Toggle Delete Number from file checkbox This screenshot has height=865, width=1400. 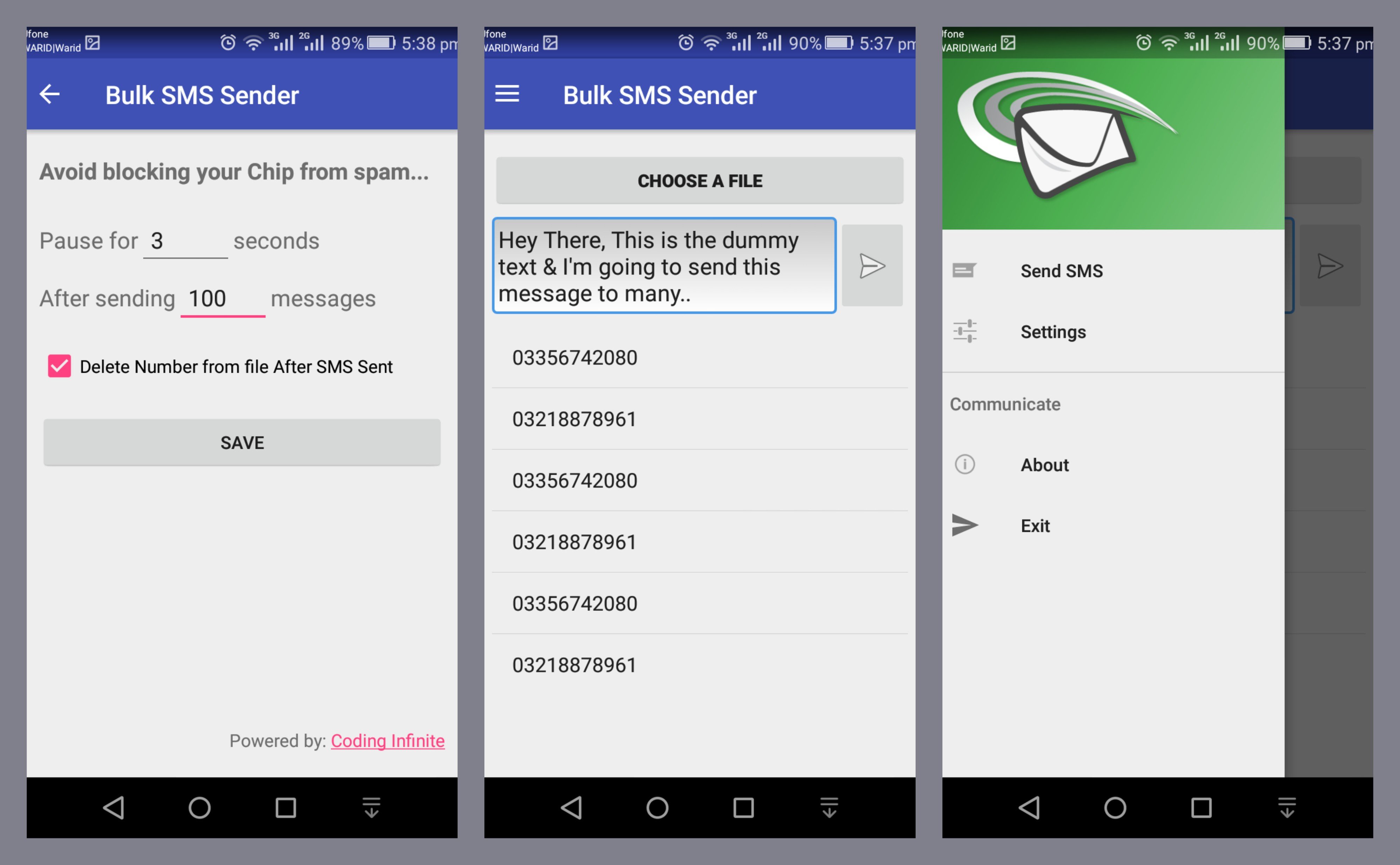coord(58,365)
